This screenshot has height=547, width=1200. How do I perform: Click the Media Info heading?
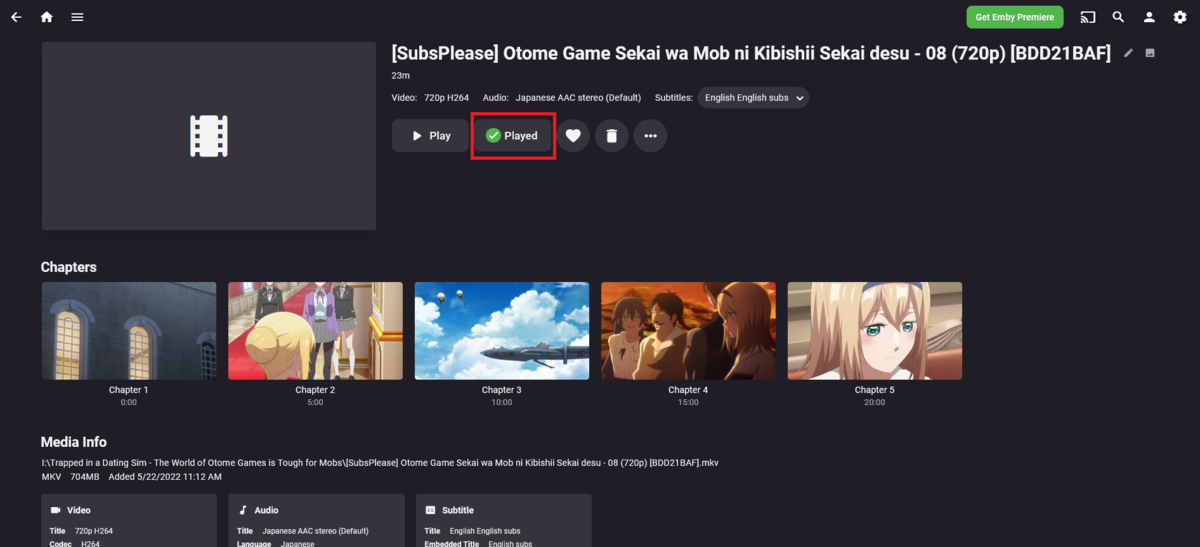tap(74, 442)
